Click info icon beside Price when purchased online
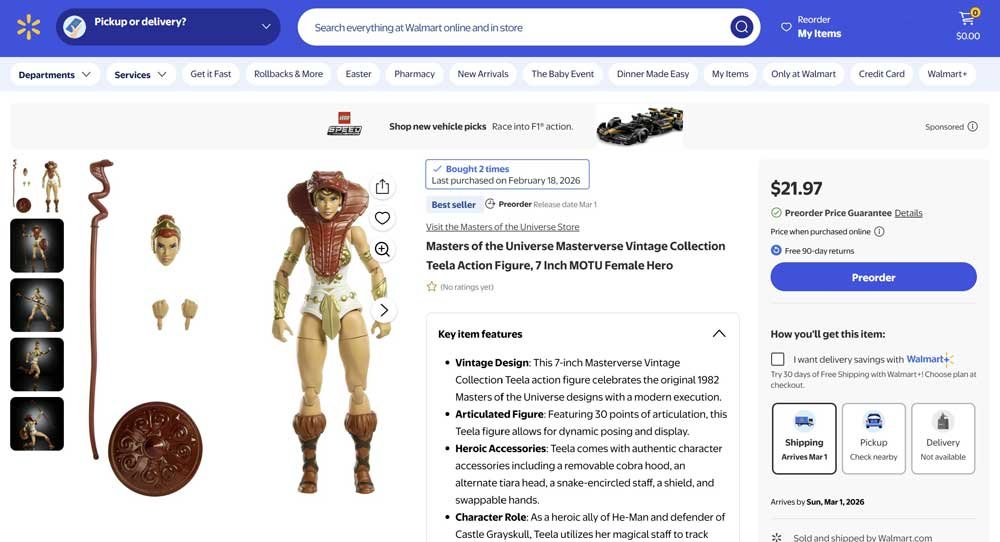This screenshot has width=1000, height=542. [x=879, y=231]
